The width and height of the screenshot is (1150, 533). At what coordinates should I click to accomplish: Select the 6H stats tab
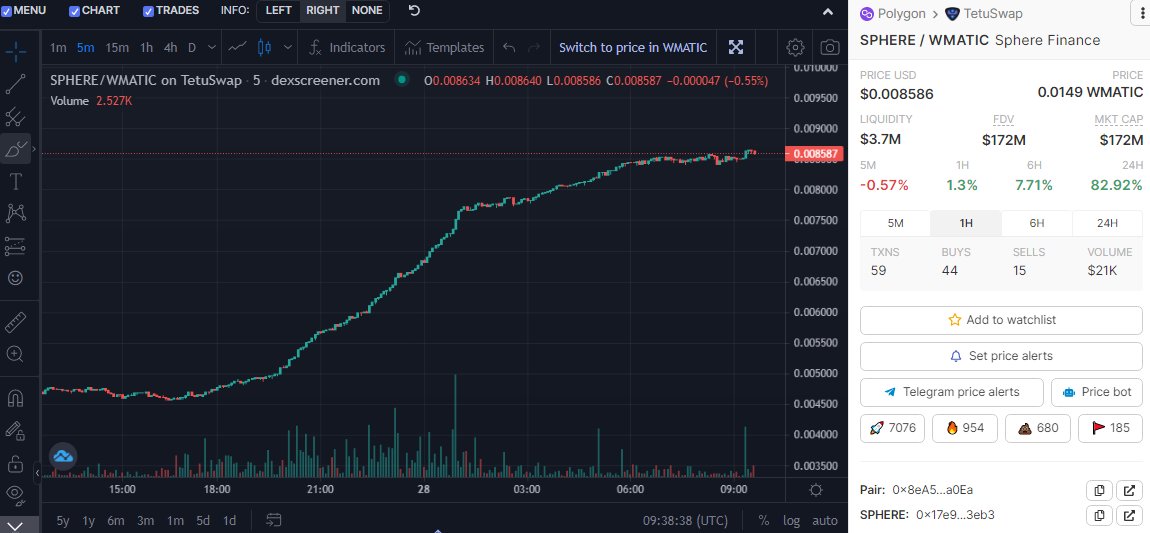pos(1037,223)
